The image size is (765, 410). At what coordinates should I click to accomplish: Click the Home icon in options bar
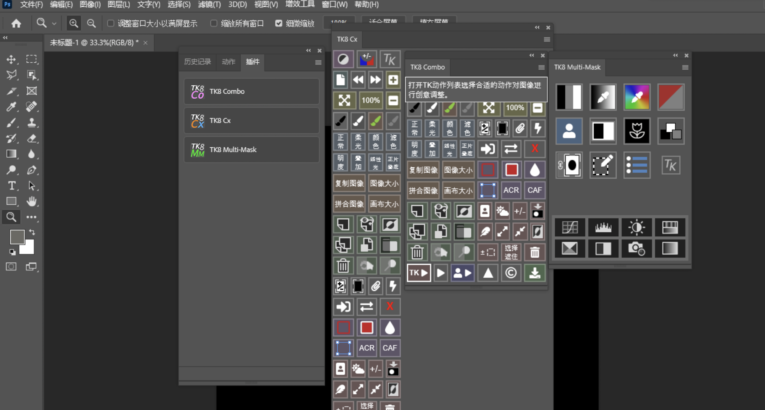click(16, 23)
